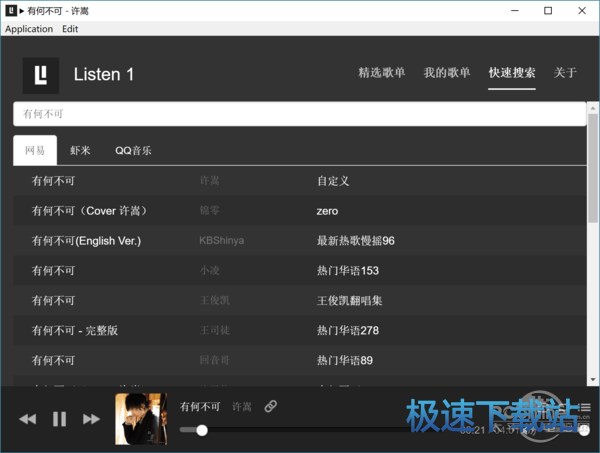This screenshot has width=600, height=453.
Task: Pause the playing song
Action: pos(59,419)
